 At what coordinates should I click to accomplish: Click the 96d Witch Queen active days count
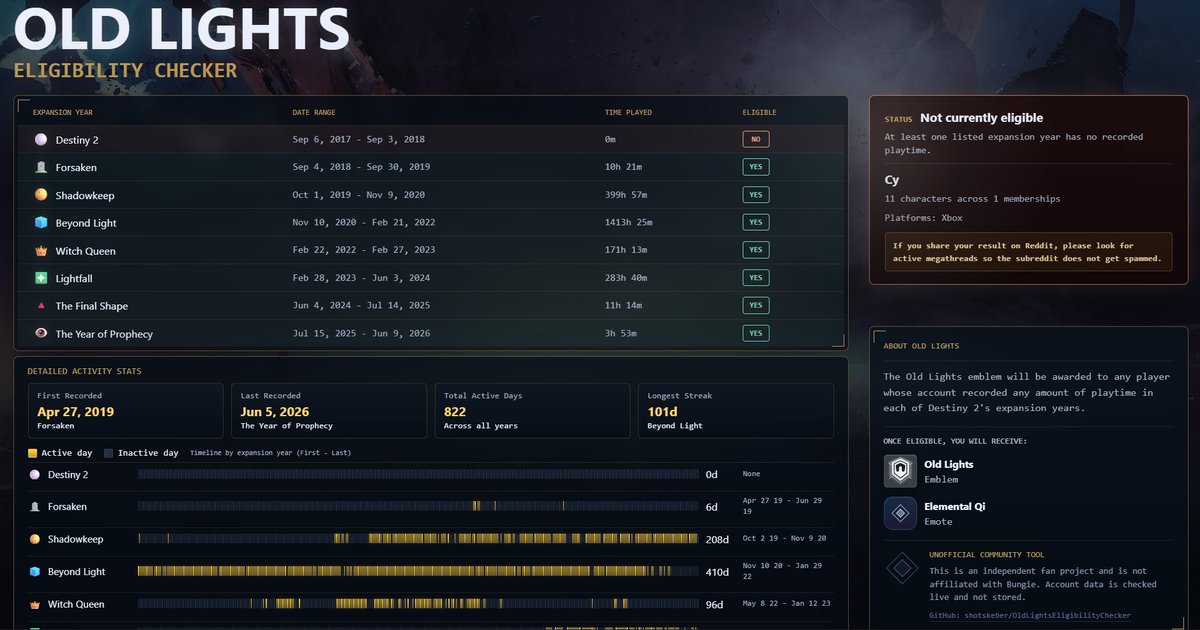(714, 604)
